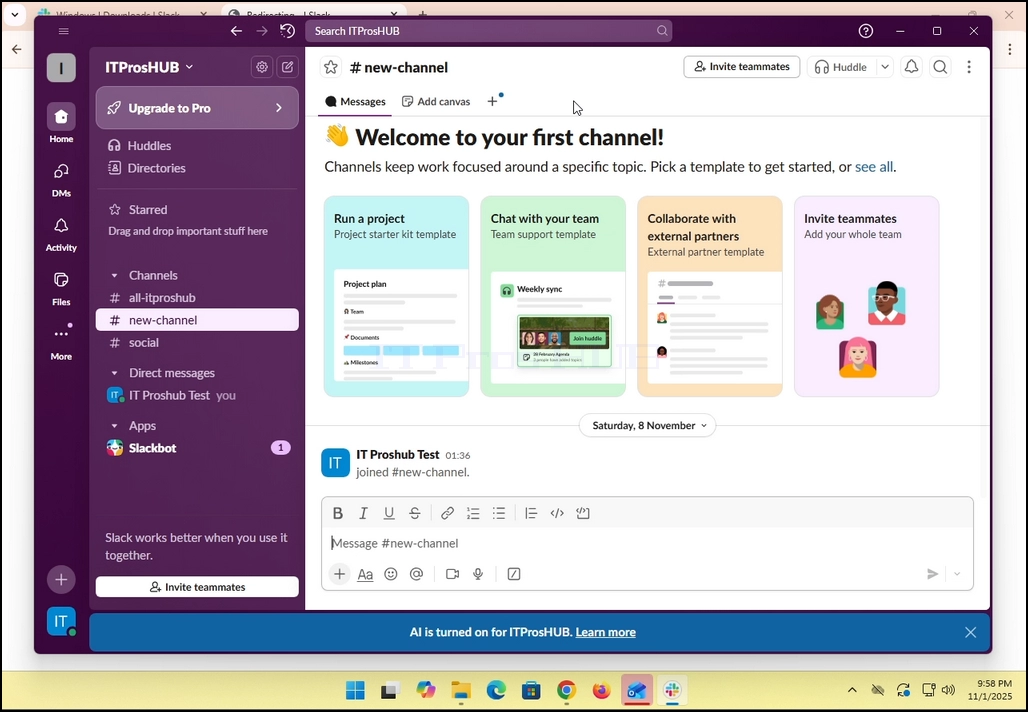Switch to the Messages tab
The width and height of the screenshot is (1028, 712).
coord(355,102)
